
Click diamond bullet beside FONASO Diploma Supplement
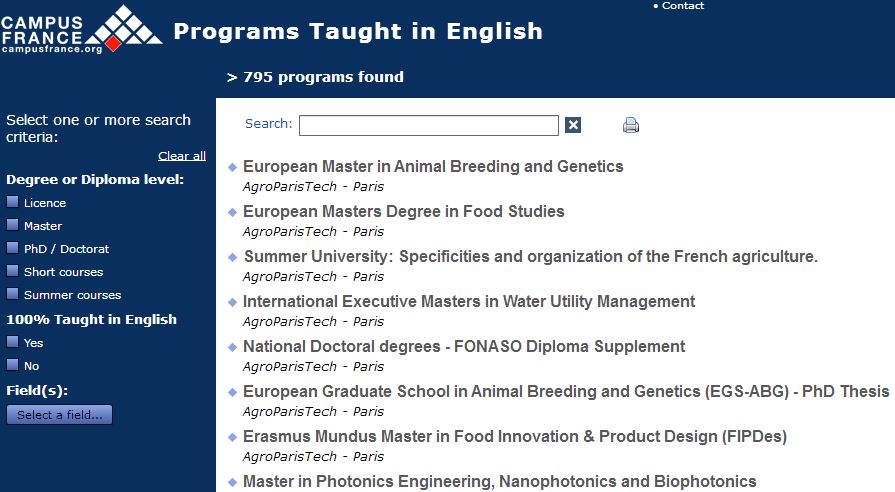point(232,347)
